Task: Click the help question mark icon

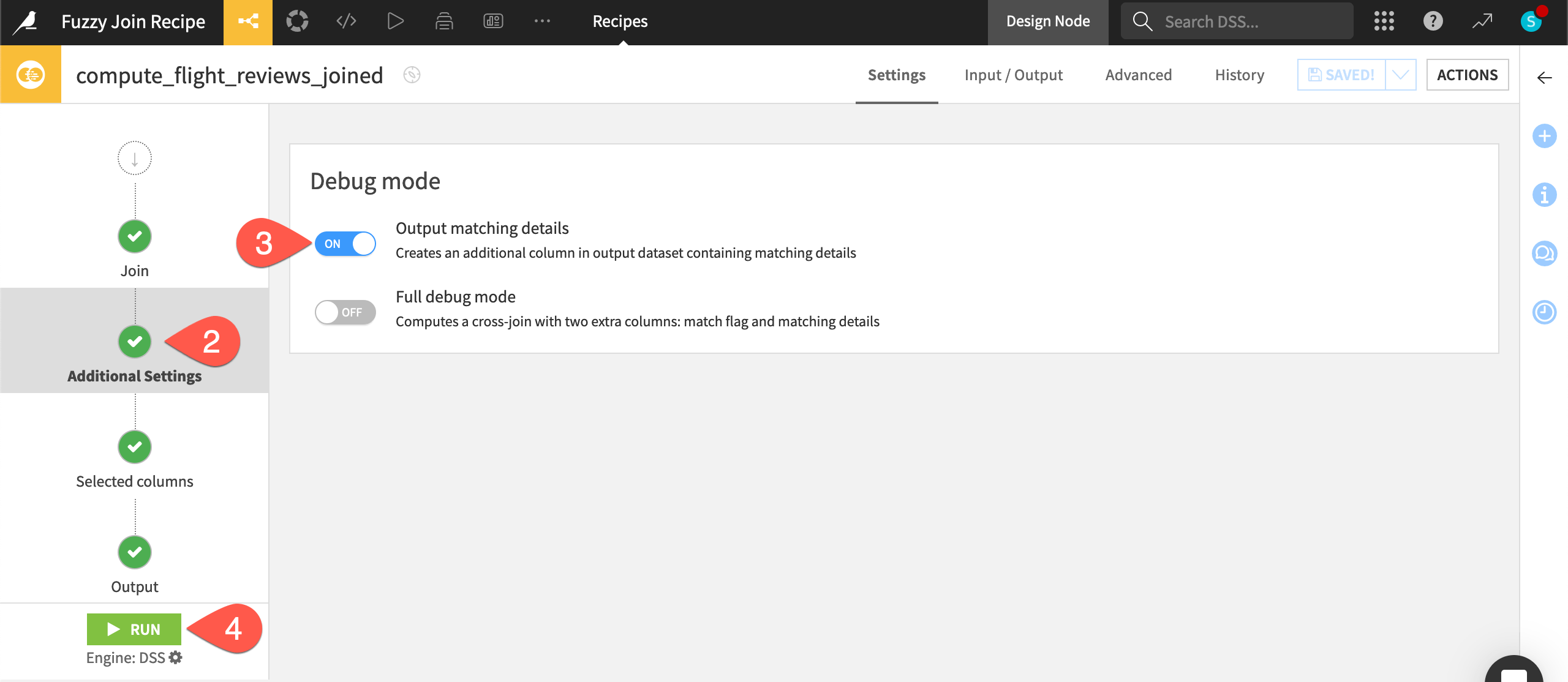Action: pyautogui.click(x=1433, y=22)
